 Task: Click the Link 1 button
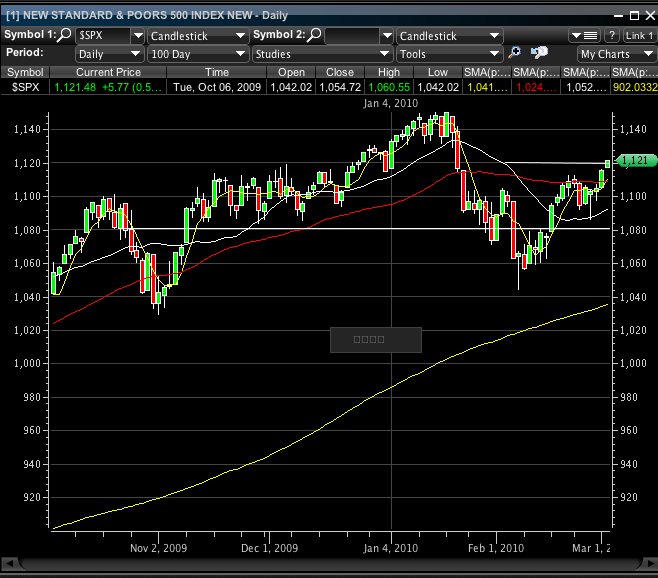coord(639,35)
